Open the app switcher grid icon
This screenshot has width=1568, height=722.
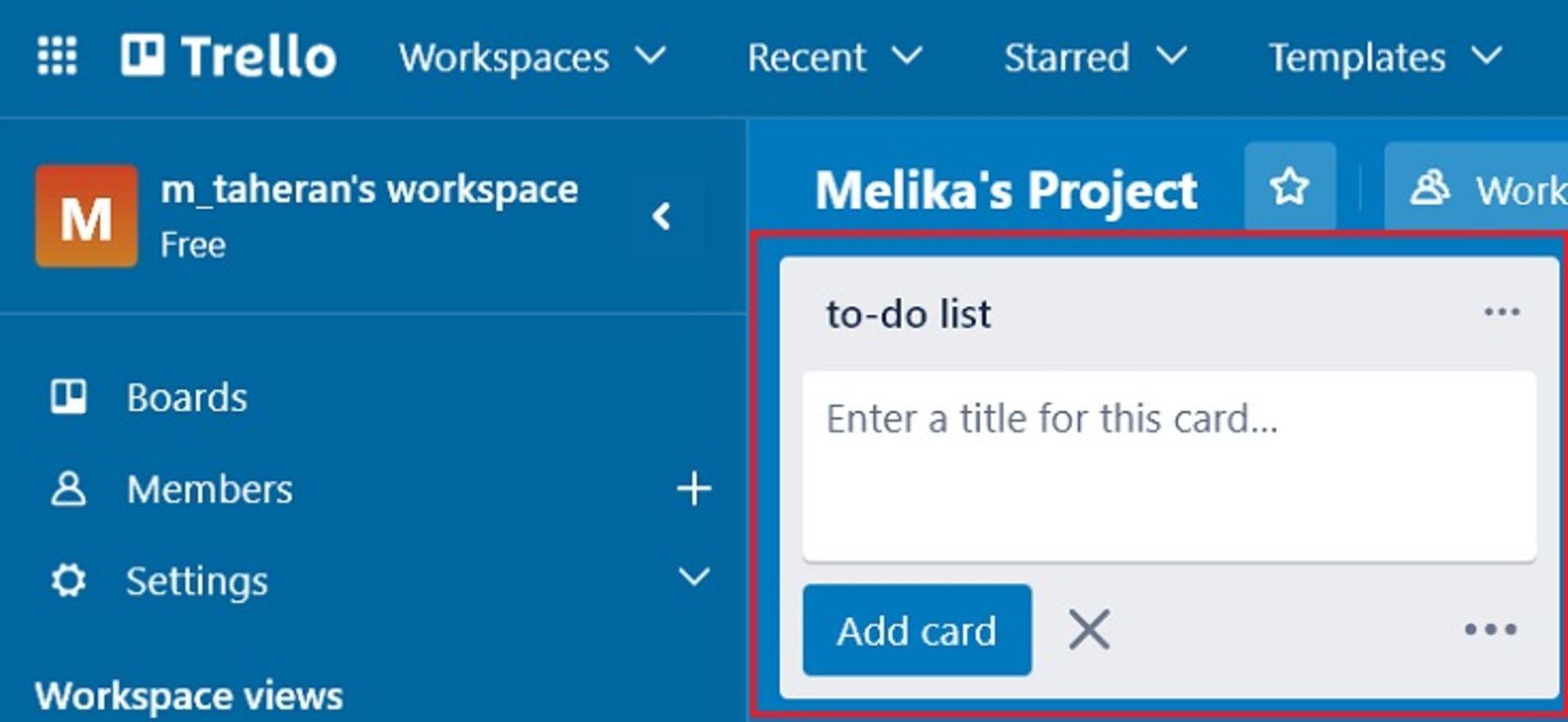(57, 56)
